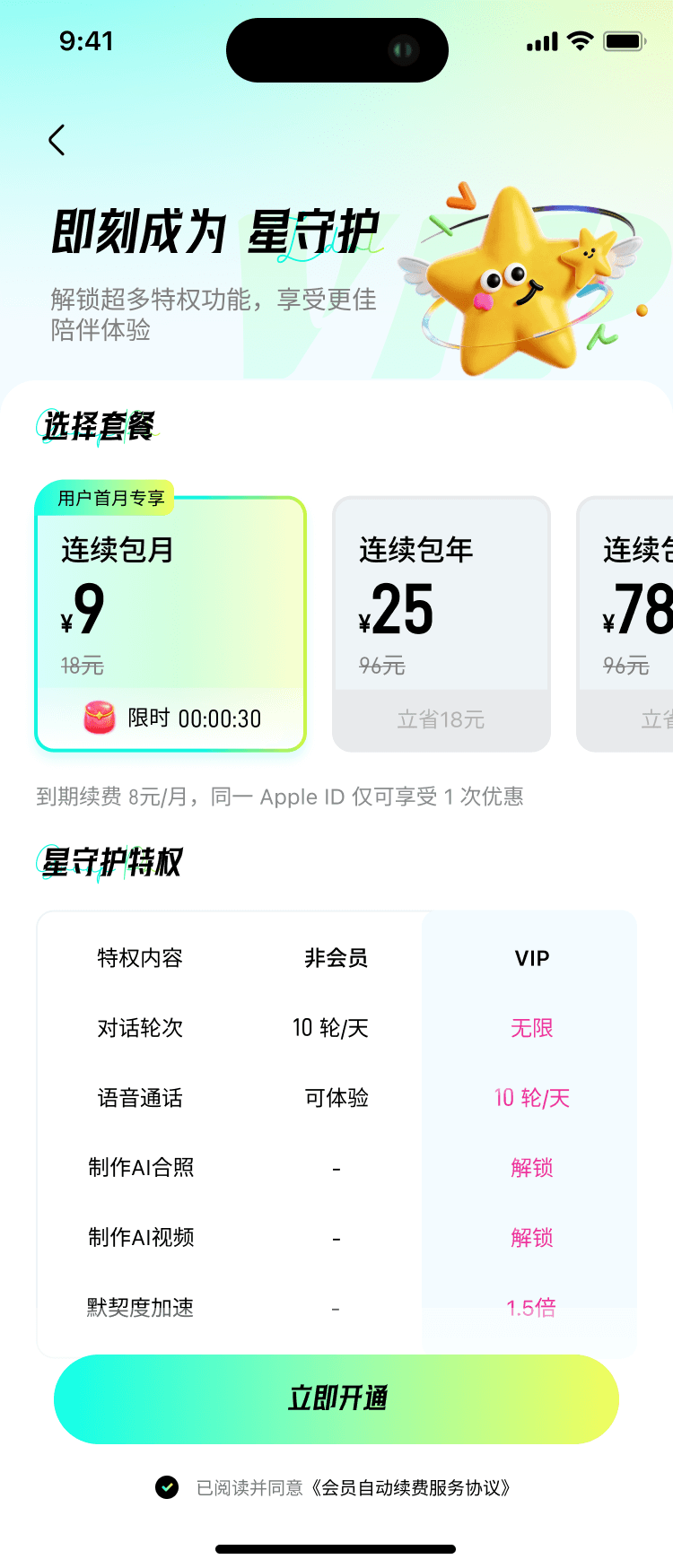Tap the 立即开通 subscribe button
Screen dimensions: 673x1568
pos(336,1398)
